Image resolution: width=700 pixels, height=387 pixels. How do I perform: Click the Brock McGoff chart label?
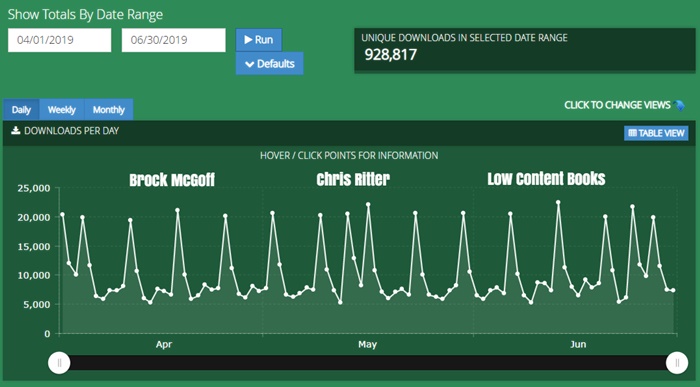tap(172, 180)
